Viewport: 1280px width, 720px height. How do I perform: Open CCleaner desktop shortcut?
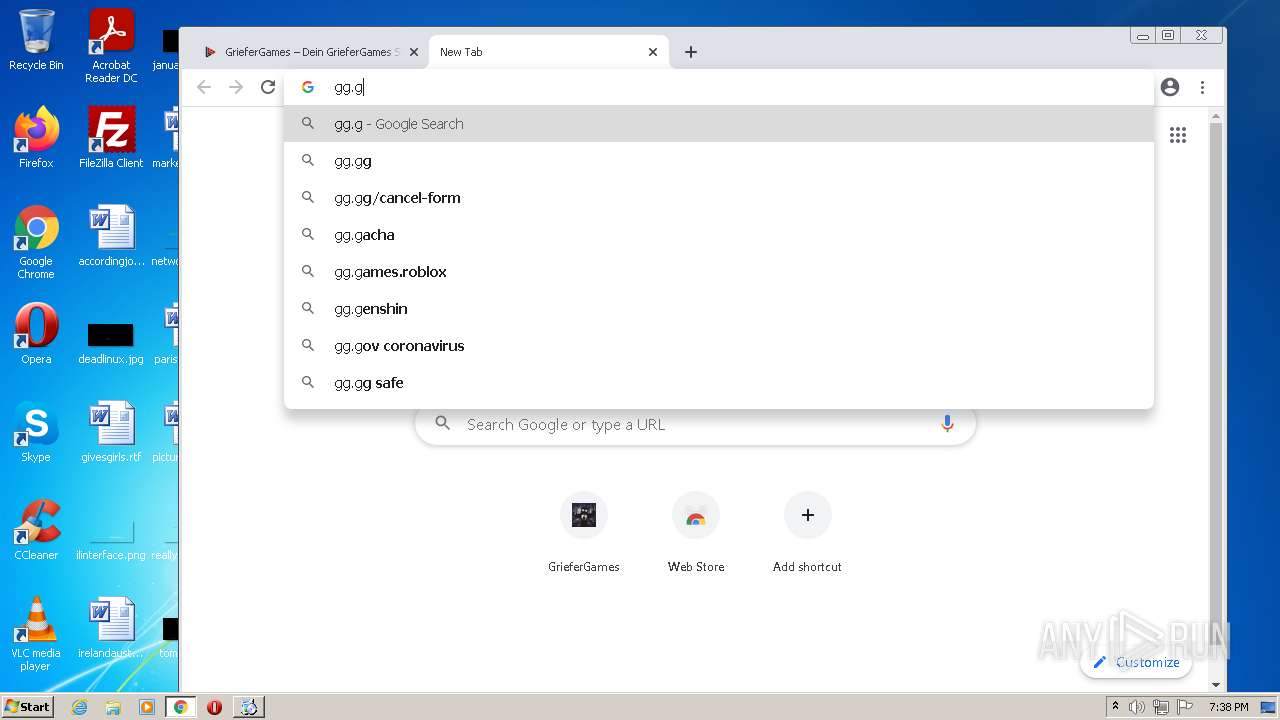36,530
